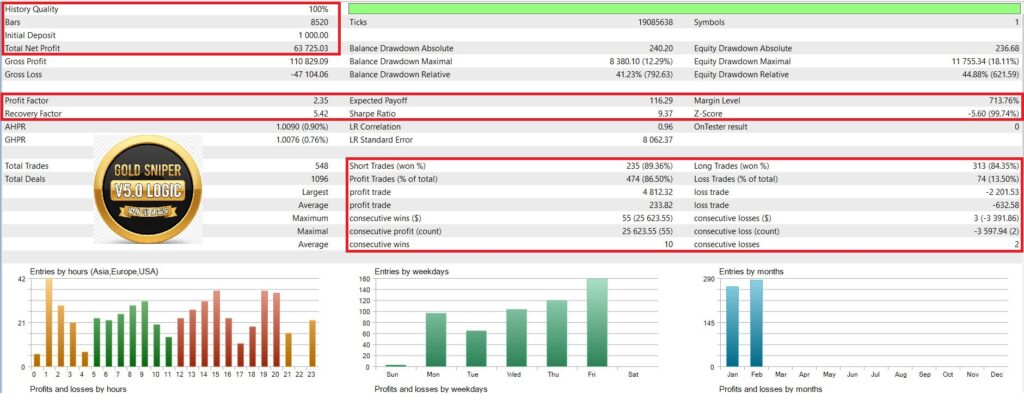
Task: Click the Friday bar in weekdays chart
Action: point(596,322)
